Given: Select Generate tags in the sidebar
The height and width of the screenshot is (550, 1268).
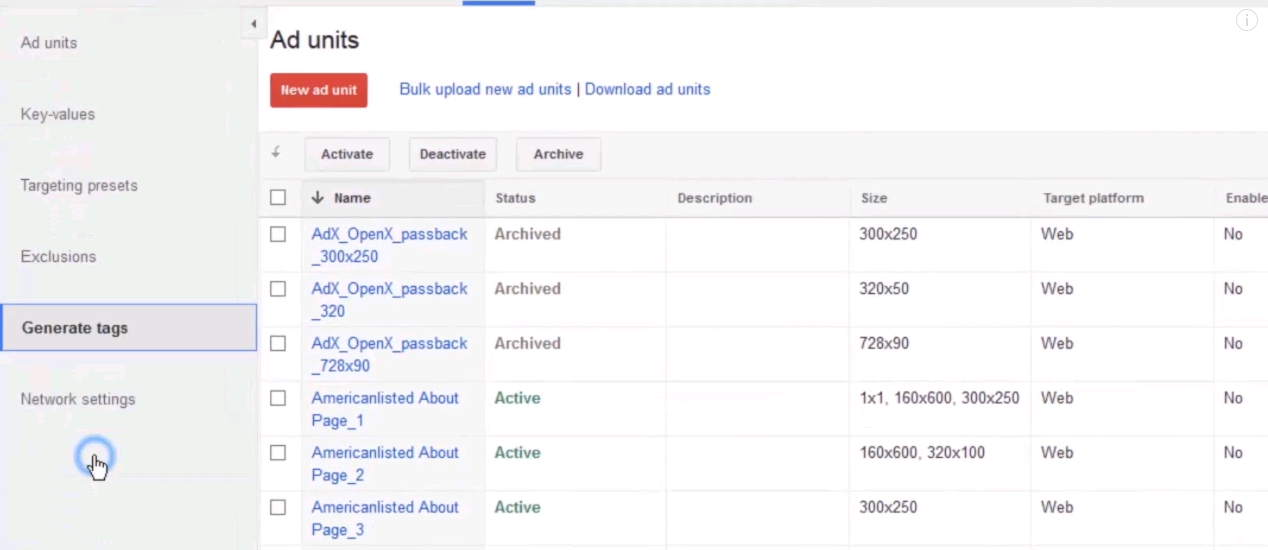Looking at the screenshot, I should [128, 328].
